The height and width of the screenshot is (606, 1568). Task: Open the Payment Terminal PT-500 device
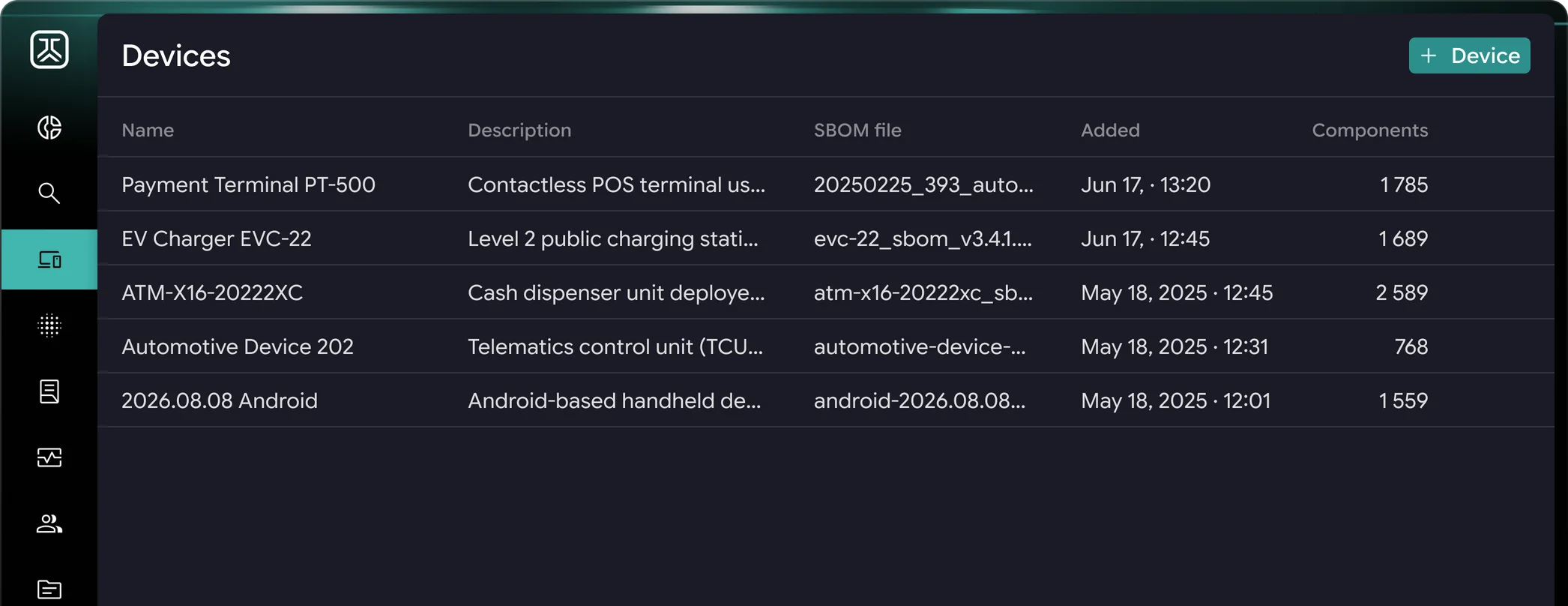tap(248, 184)
